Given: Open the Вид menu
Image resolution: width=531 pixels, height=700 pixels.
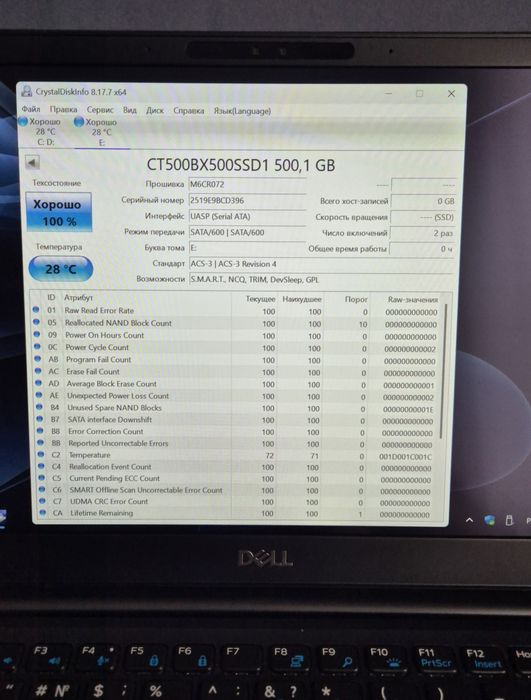Looking at the screenshot, I should pyautogui.click(x=130, y=110).
